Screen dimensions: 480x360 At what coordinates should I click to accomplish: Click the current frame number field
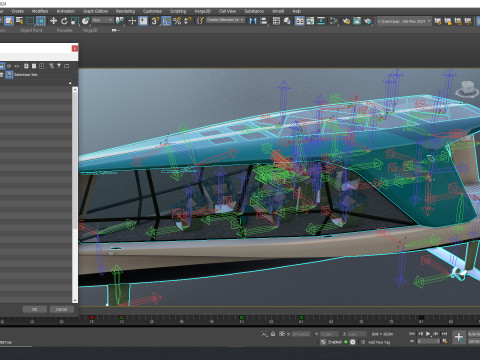pyautogui.click(x=429, y=341)
